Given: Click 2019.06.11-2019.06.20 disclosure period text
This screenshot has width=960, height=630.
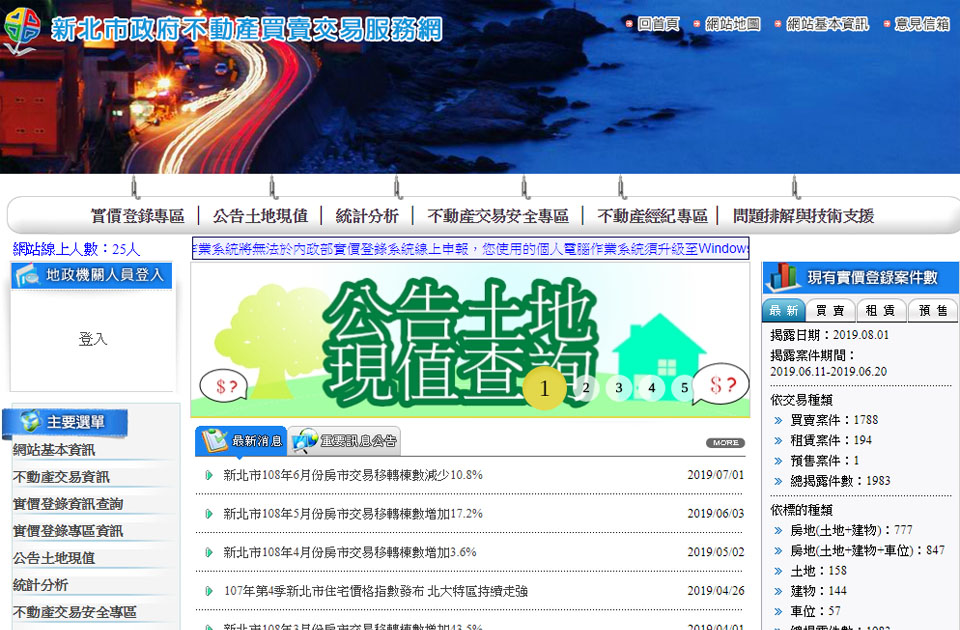Looking at the screenshot, I should point(828,372).
